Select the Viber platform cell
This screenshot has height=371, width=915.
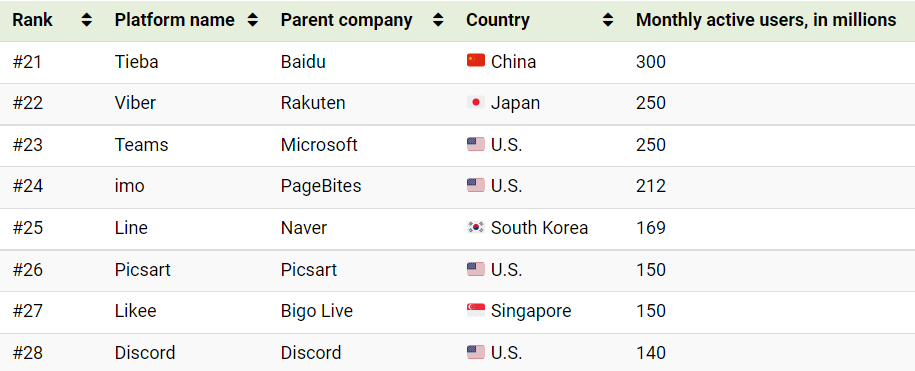point(135,103)
